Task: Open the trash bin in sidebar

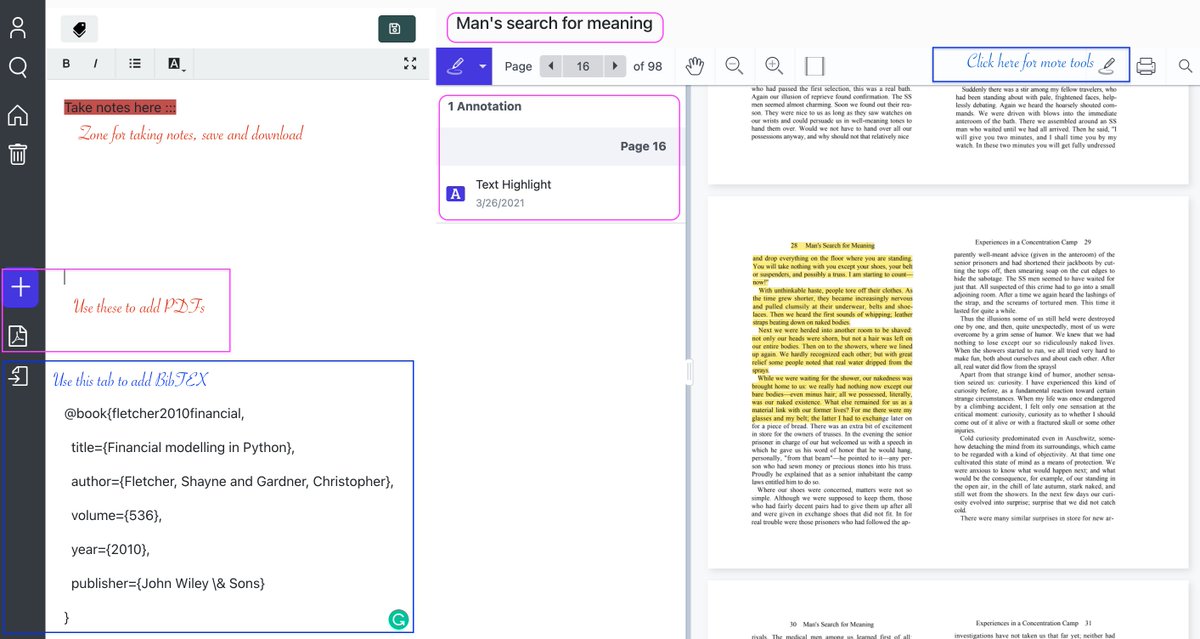Action: coord(18,154)
